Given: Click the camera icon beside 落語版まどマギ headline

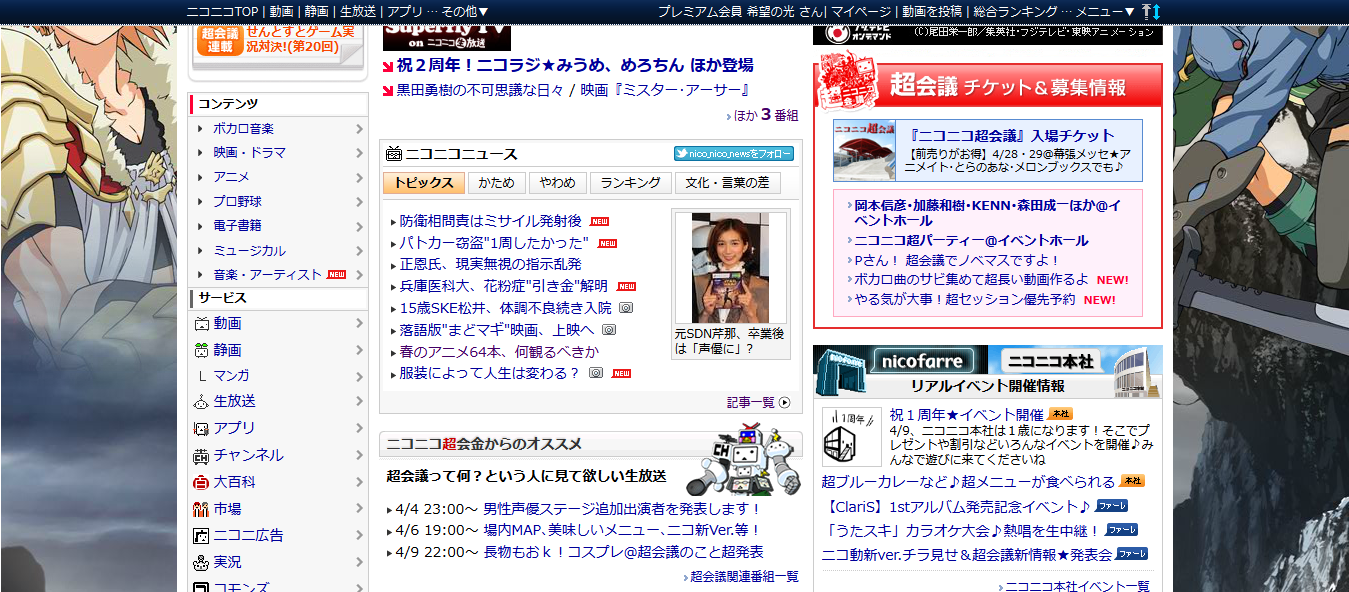Looking at the screenshot, I should pos(608,330).
